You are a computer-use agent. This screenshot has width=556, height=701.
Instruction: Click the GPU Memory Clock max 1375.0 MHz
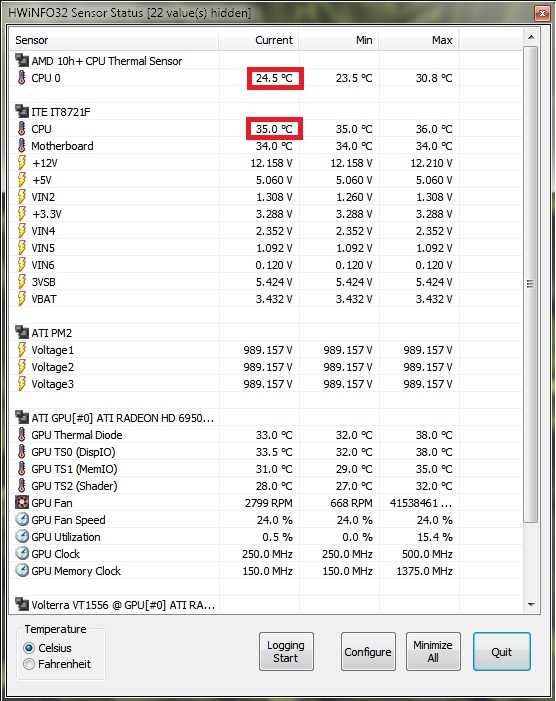(x=425, y=570)
